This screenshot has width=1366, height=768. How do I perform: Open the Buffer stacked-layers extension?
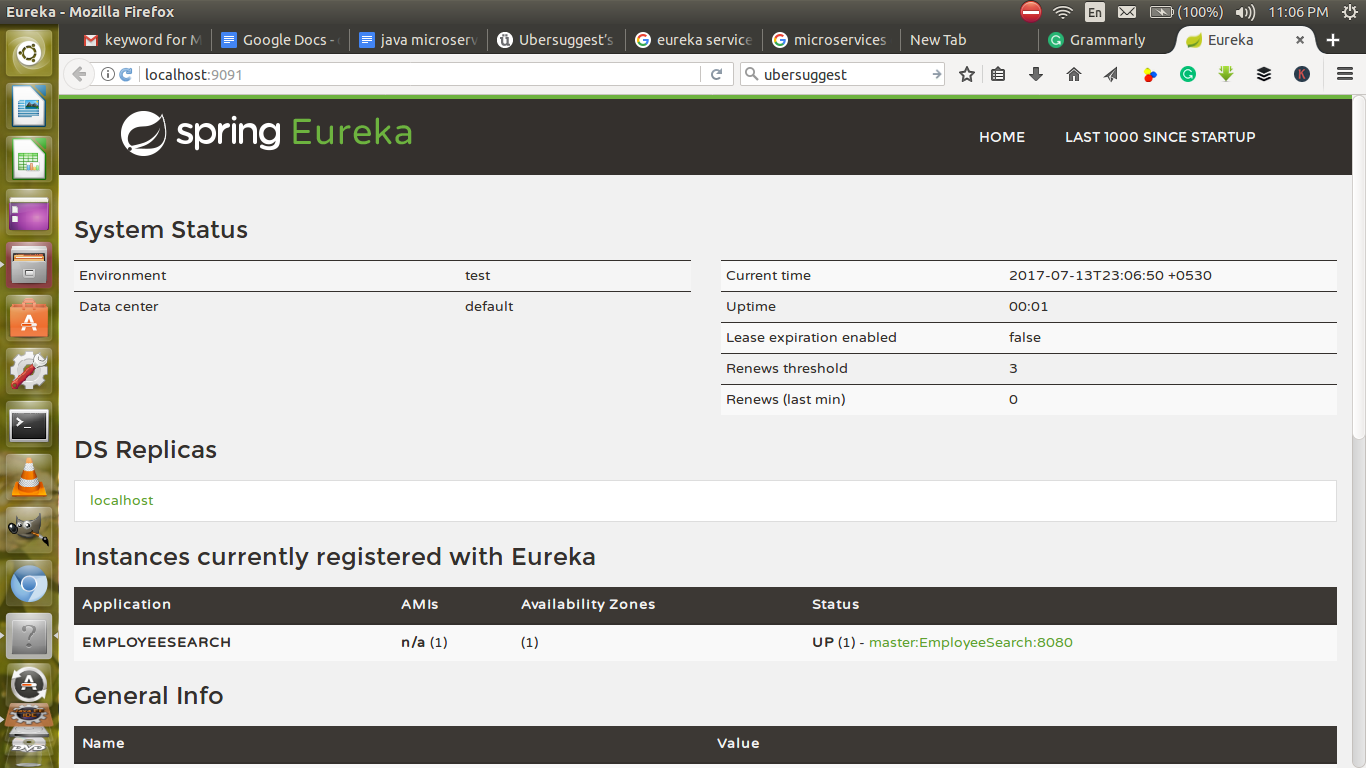(1264, 74)
